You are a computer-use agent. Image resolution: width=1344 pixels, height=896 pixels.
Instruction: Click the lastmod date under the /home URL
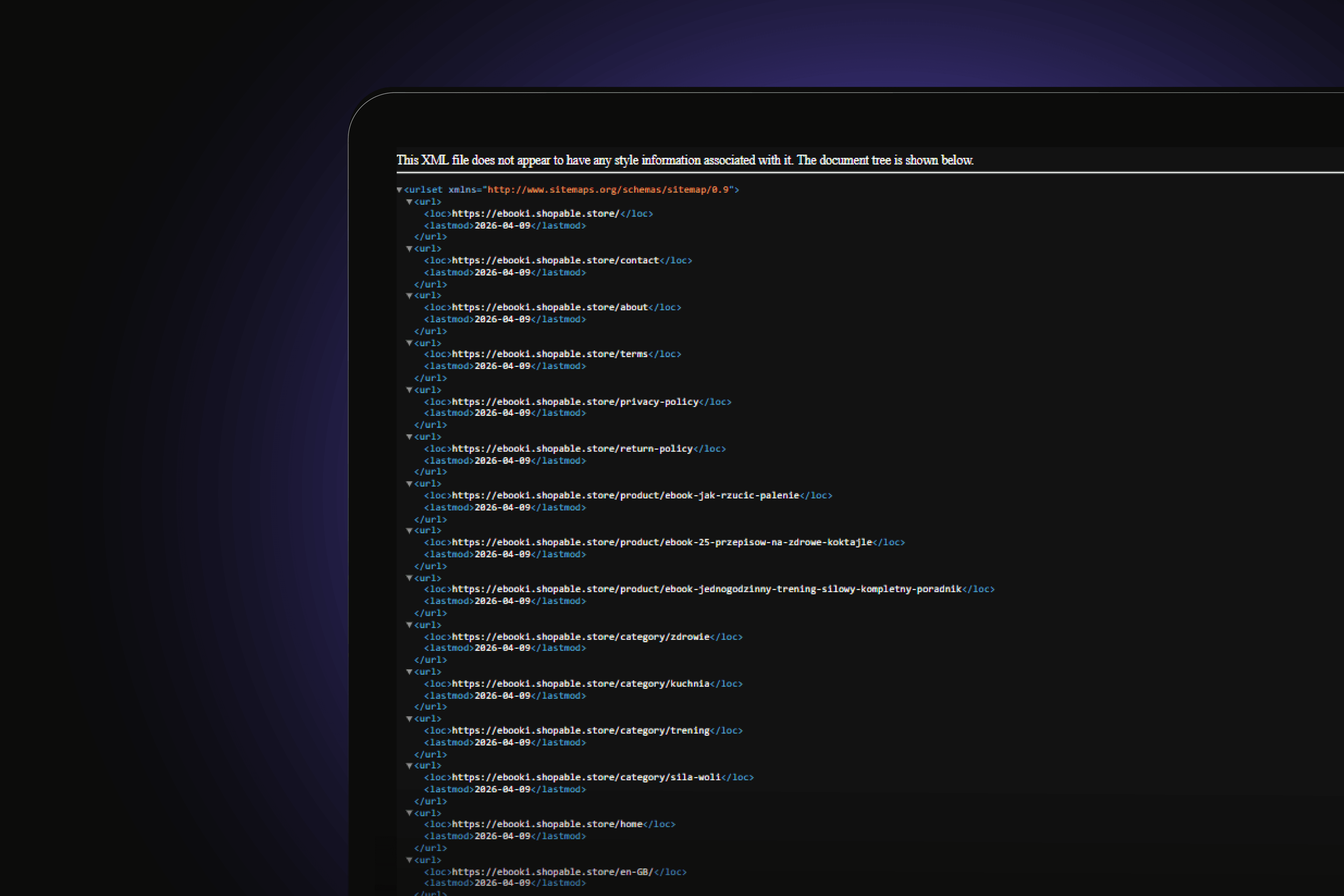502,836
